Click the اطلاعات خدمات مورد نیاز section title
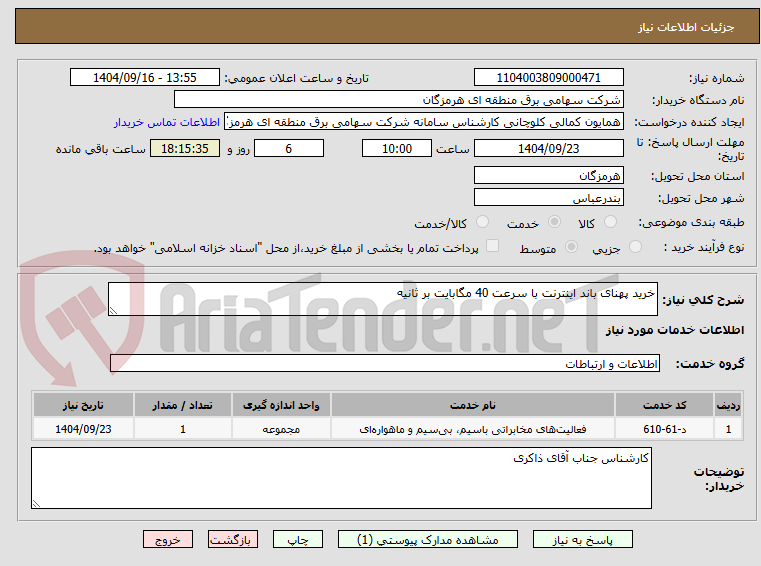This screenshot has width=761, height=566. point(675,330)
